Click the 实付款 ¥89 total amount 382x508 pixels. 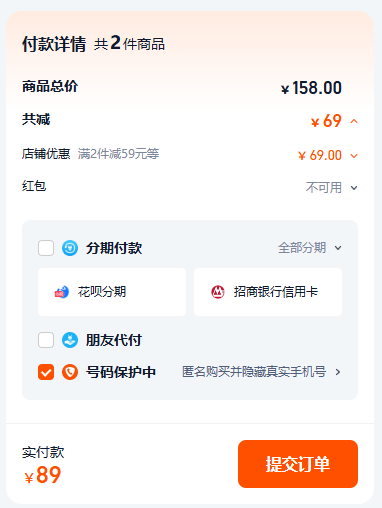[43, 475]
